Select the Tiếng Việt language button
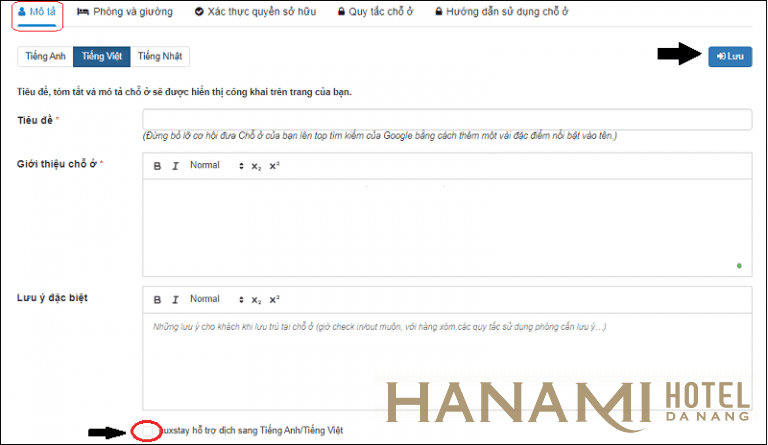The height and width of the screenshot is (445, 768). (x=101, y=56)
